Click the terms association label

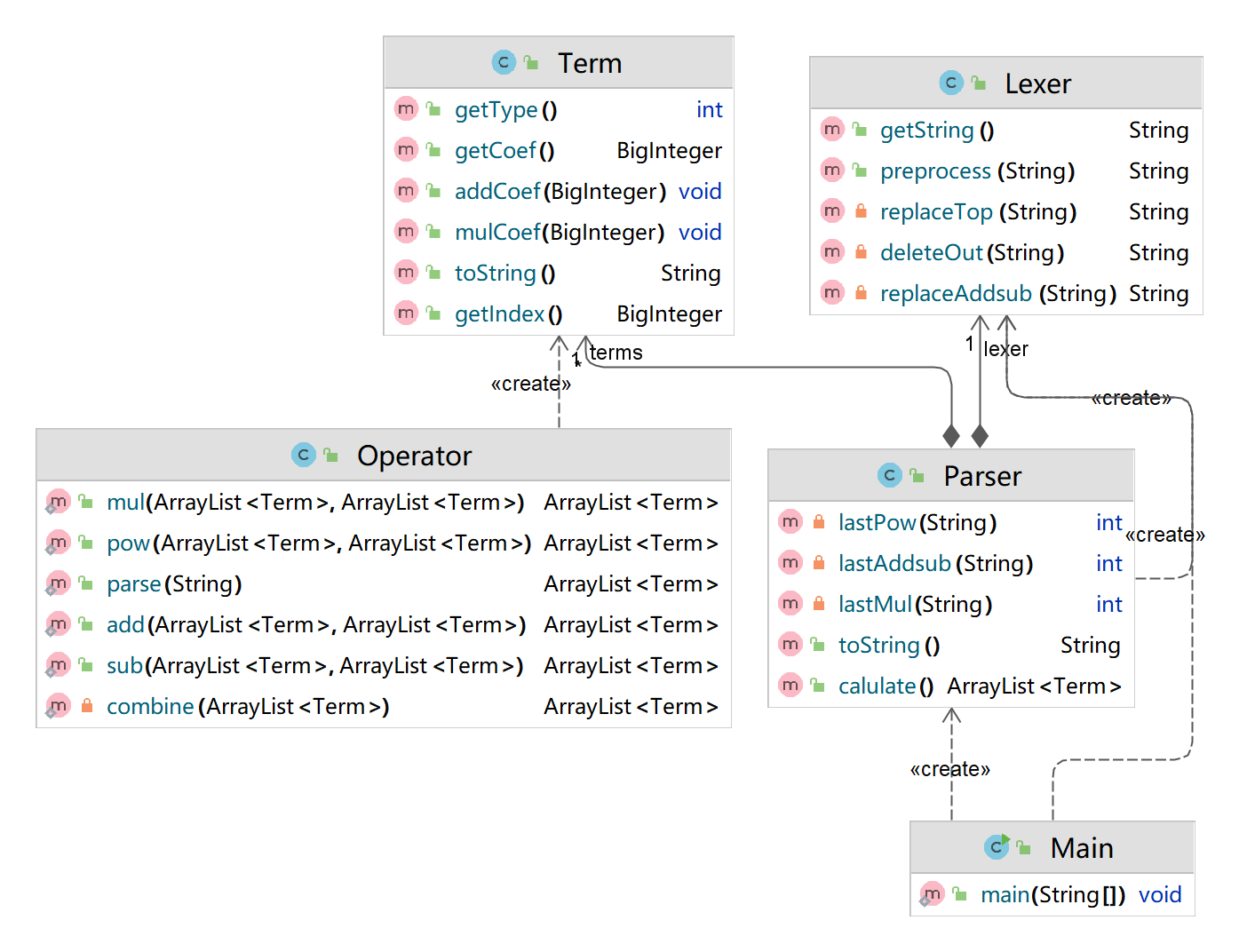point(616,353)
